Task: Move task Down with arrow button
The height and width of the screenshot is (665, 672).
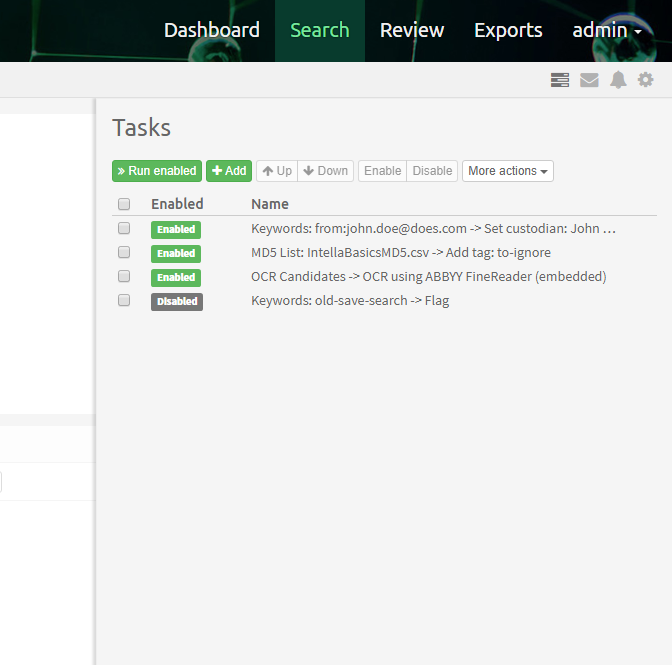Action: [326, 171]
